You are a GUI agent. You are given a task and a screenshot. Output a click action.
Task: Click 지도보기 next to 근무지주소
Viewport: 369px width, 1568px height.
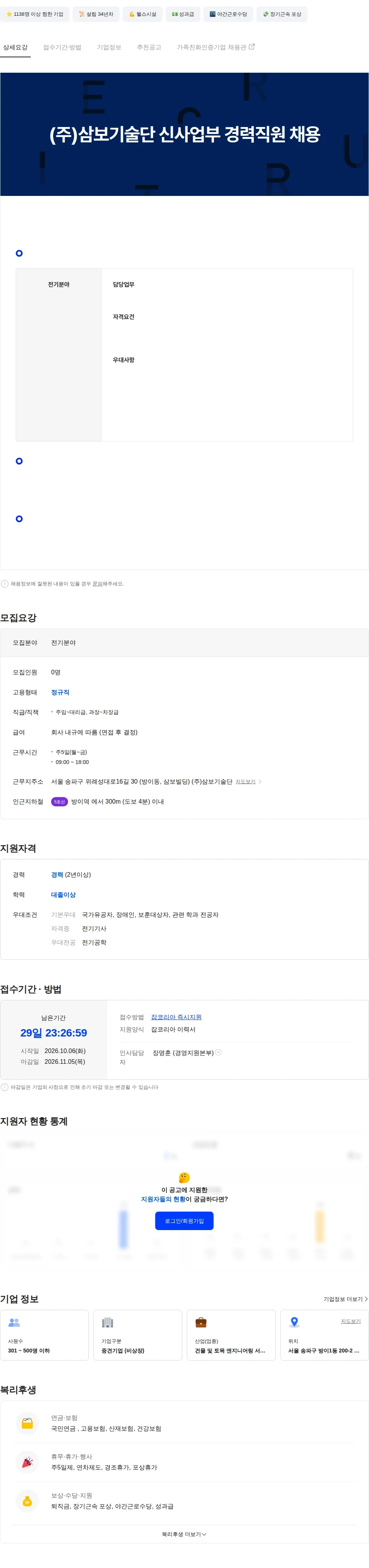tap(246, 782)
